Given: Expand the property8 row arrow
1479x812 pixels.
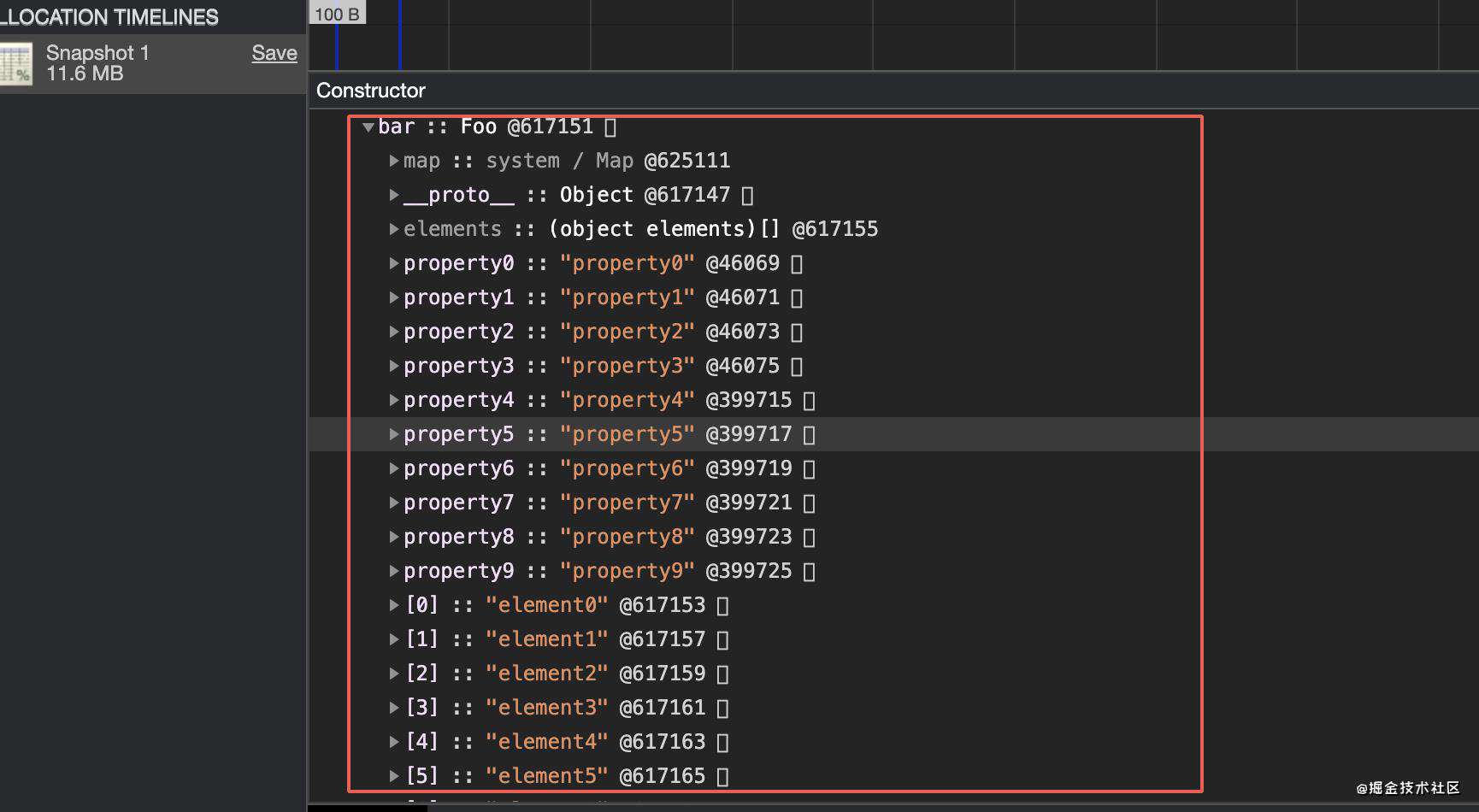Looking at the screenshot, I should pyautogui.click(x=394, y=537).
